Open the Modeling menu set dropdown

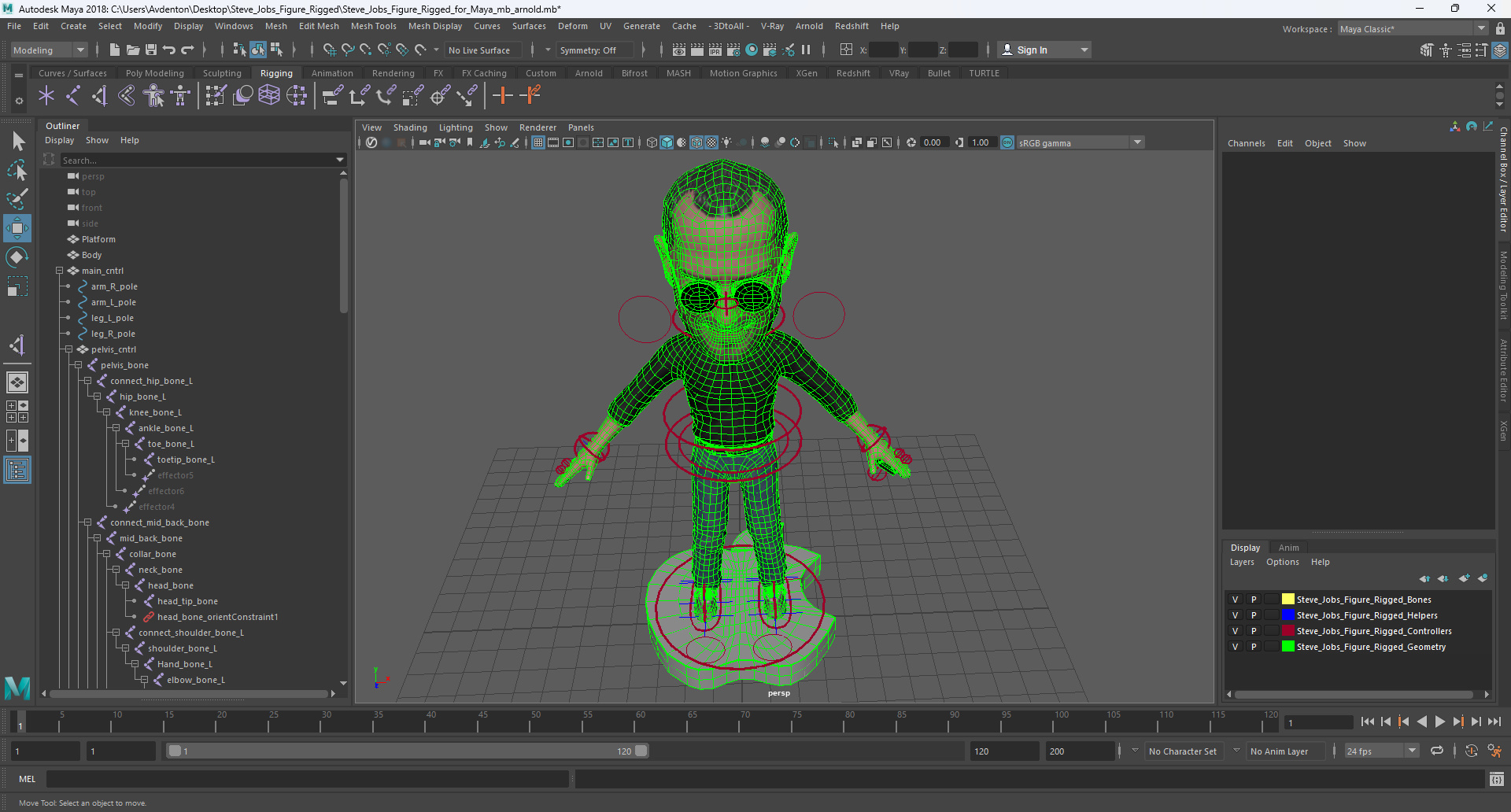(x=50, y=50)
